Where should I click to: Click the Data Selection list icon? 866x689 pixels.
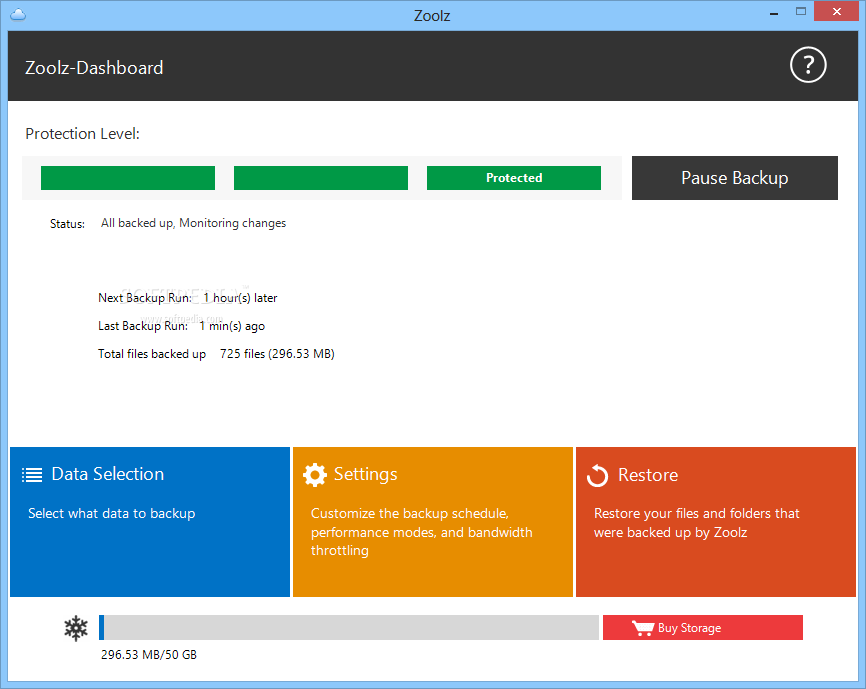(32, 475)
